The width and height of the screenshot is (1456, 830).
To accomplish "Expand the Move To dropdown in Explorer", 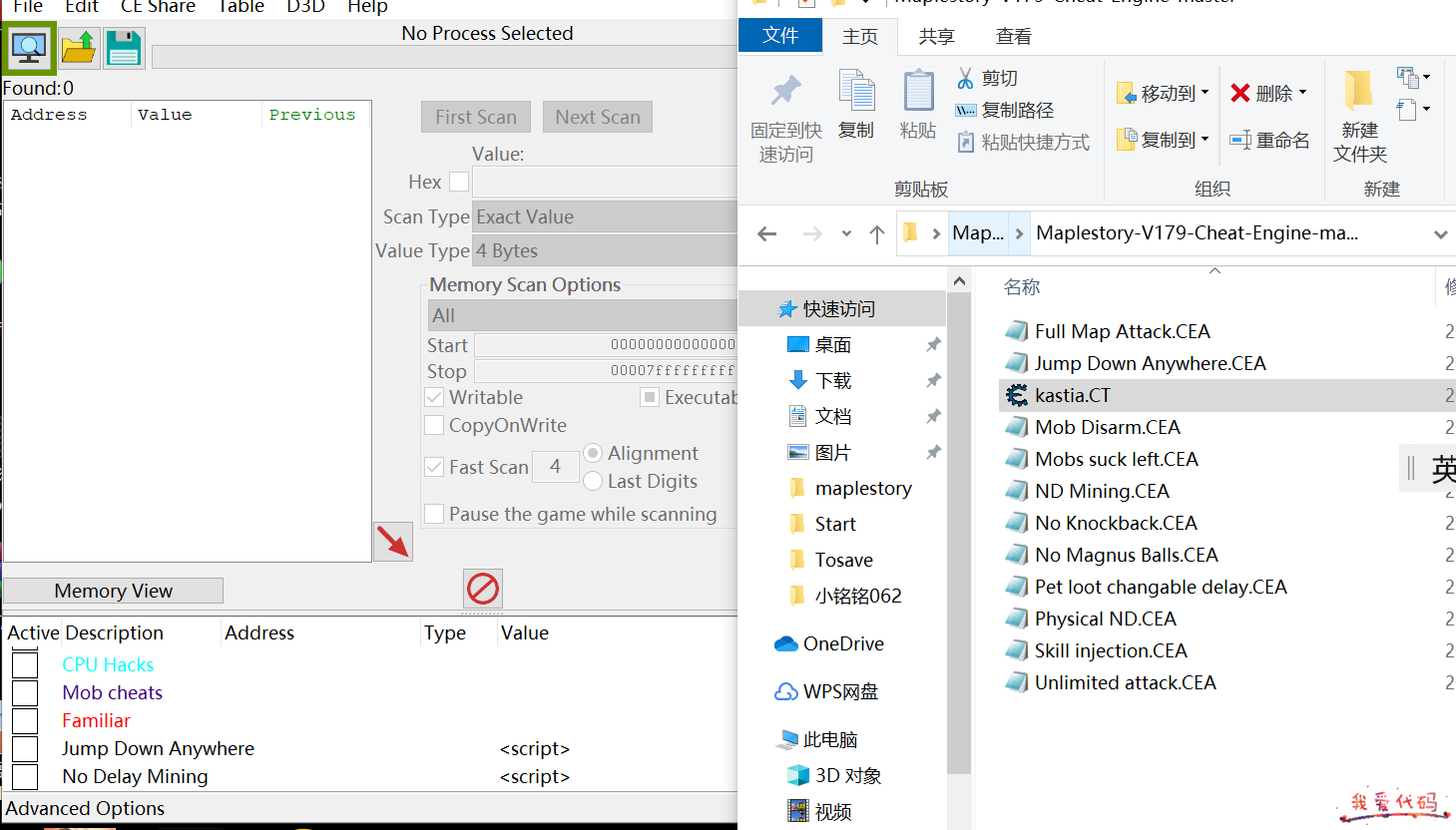I will tap(1206, 93).
